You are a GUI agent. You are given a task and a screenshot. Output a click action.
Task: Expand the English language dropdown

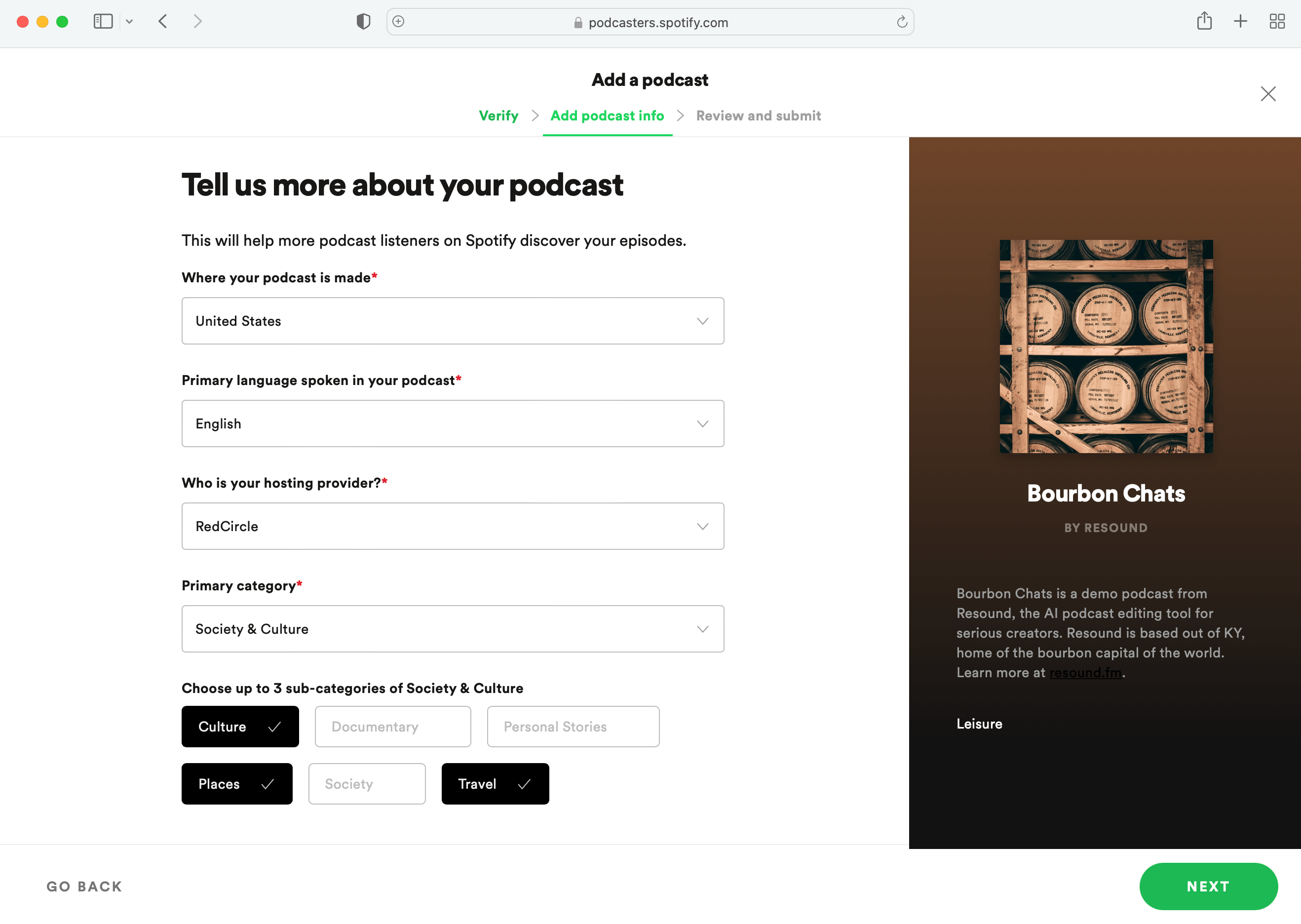click(x=452, y=423)
